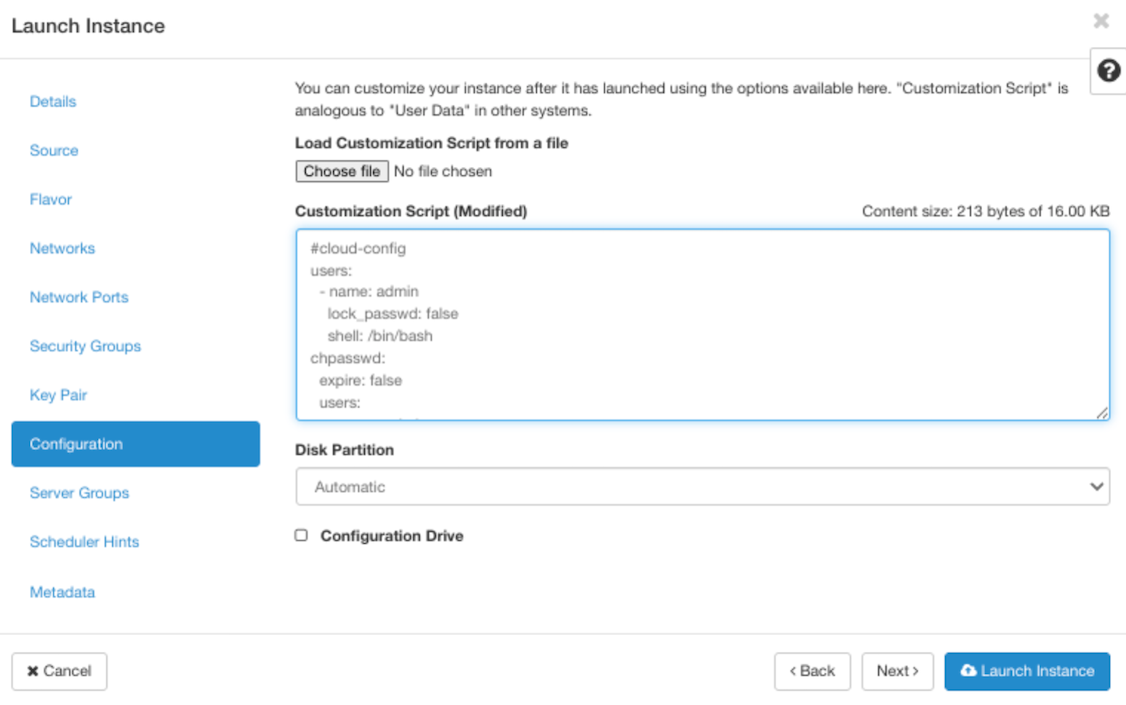This screenshot has height=705, width=1126.
Task: Click the 'expire: false' script line
Action: [x=360, y=380]
